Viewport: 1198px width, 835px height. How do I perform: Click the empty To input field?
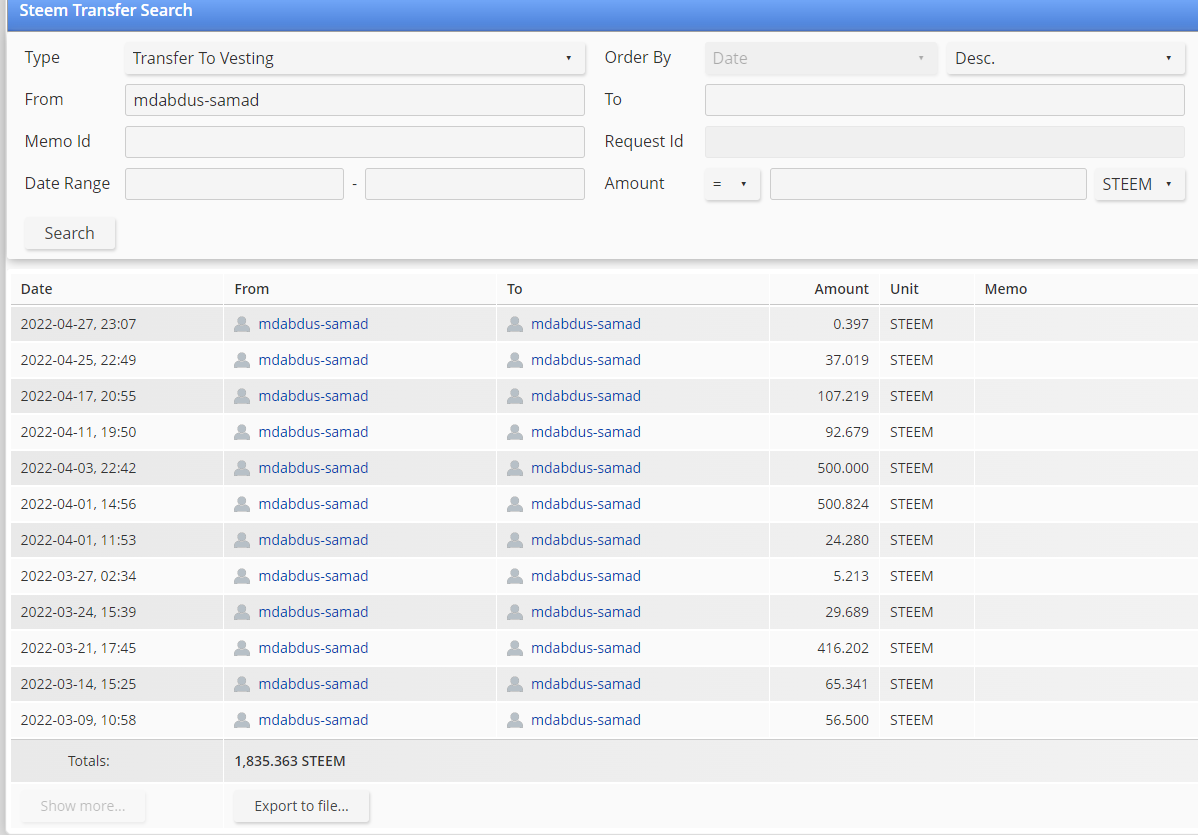[x=944, y=100]
